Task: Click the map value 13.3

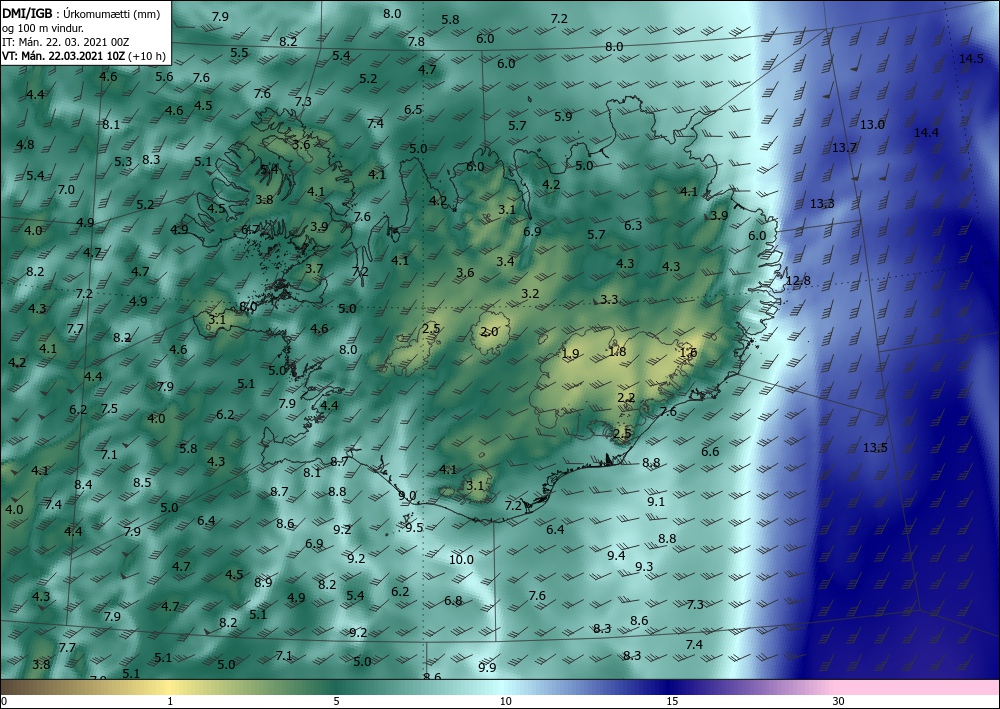Action: click(x=822, y=204)
